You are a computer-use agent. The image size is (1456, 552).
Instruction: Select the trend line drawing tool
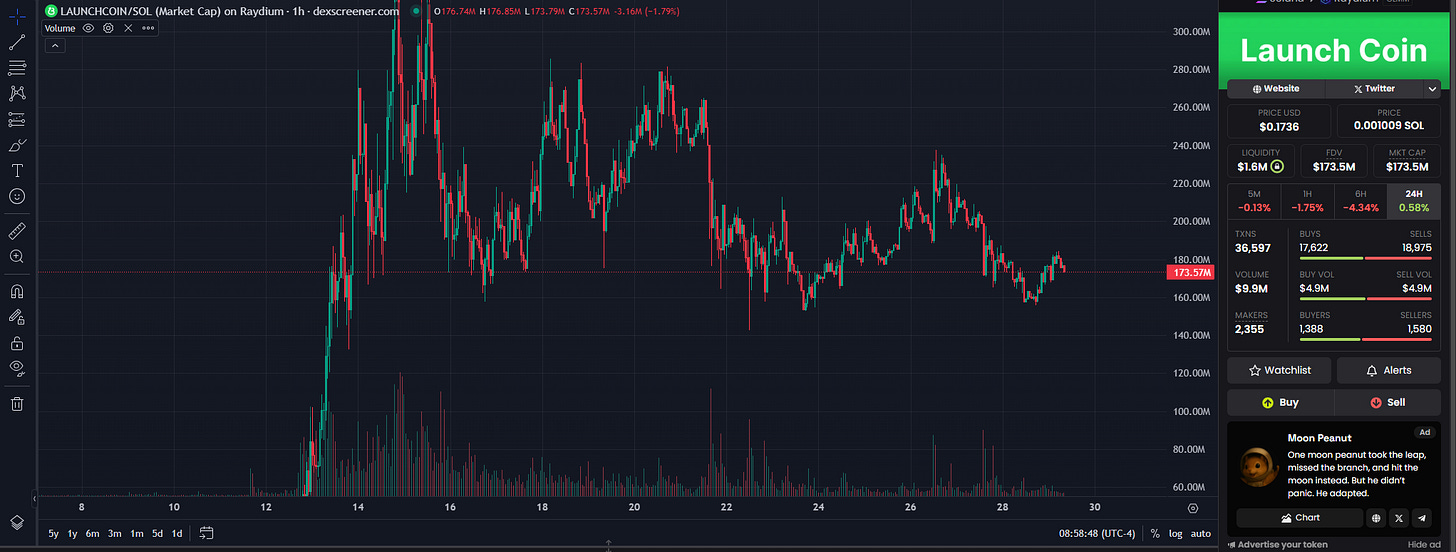(17, 43)
